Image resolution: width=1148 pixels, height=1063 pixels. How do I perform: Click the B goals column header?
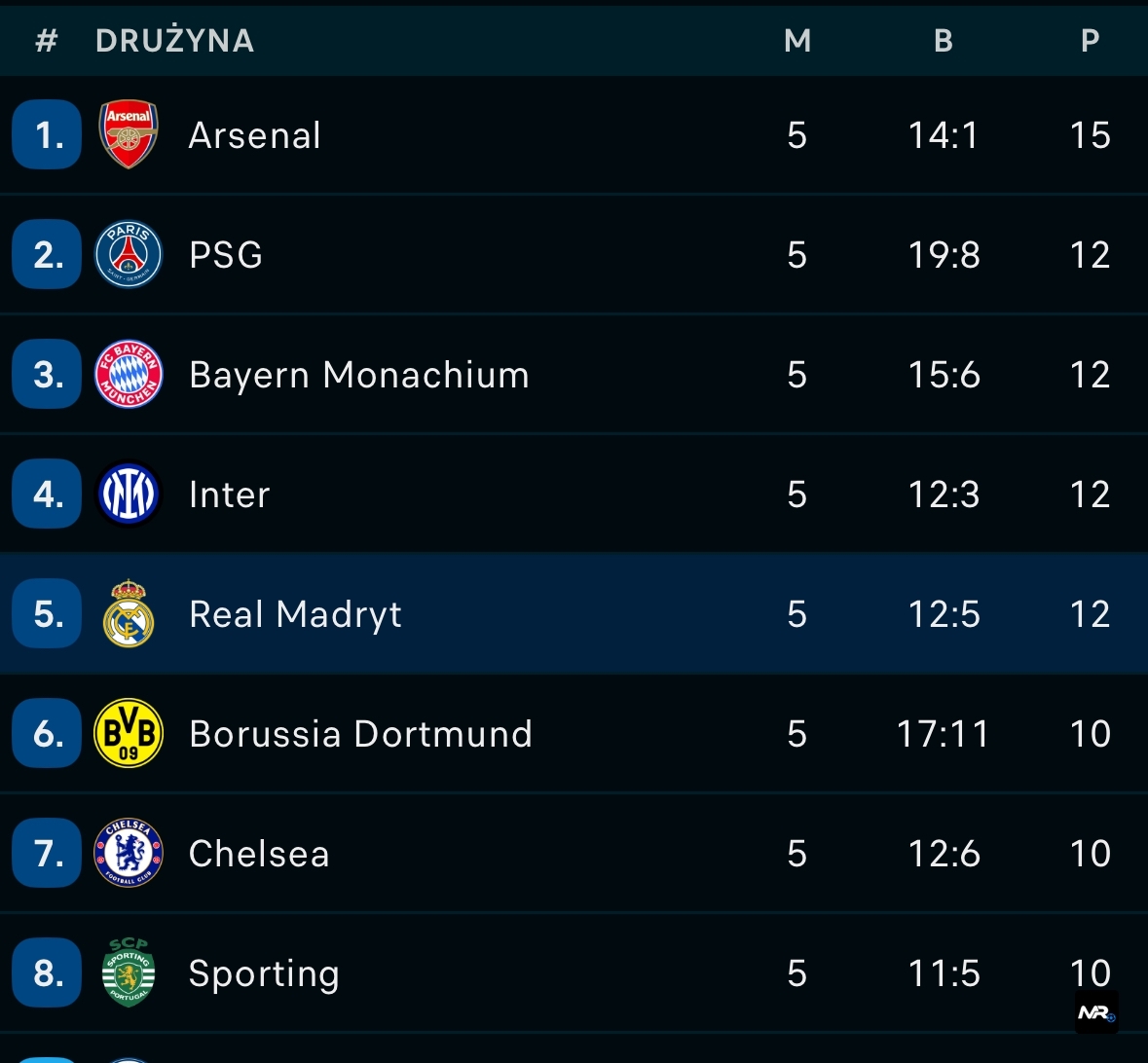943,40
